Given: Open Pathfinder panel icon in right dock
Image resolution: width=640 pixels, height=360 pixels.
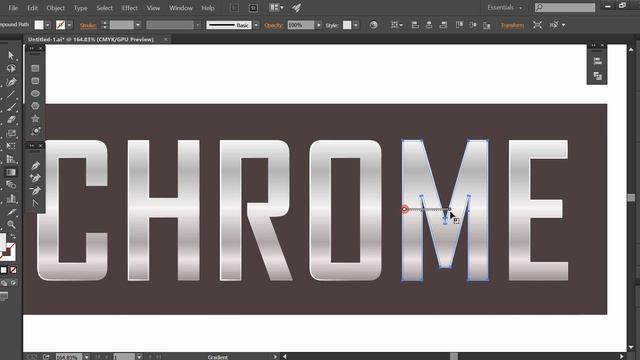Looking at the screenshot, I should (x=598, y=76).
